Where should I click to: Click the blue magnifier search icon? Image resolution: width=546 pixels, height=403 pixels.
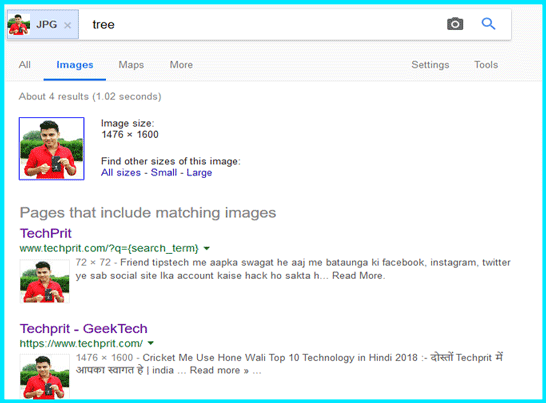(488, 24)
